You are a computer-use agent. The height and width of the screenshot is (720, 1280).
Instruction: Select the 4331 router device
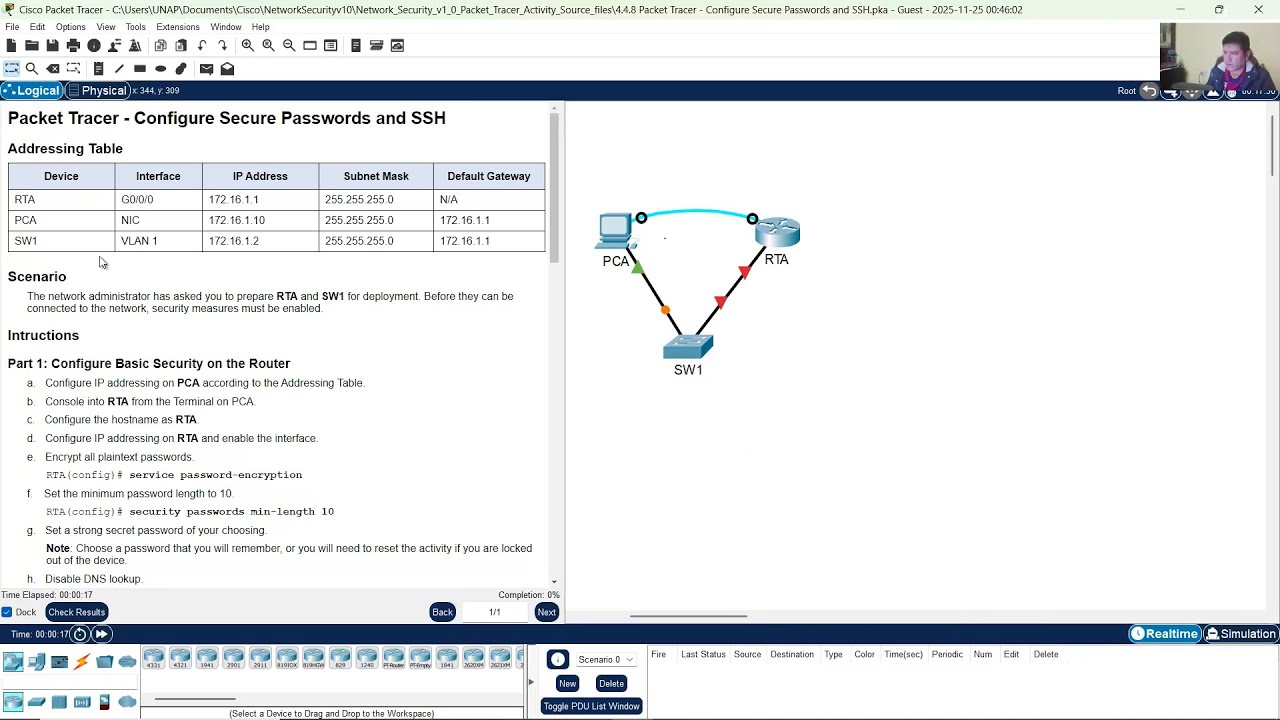point(153,658)
